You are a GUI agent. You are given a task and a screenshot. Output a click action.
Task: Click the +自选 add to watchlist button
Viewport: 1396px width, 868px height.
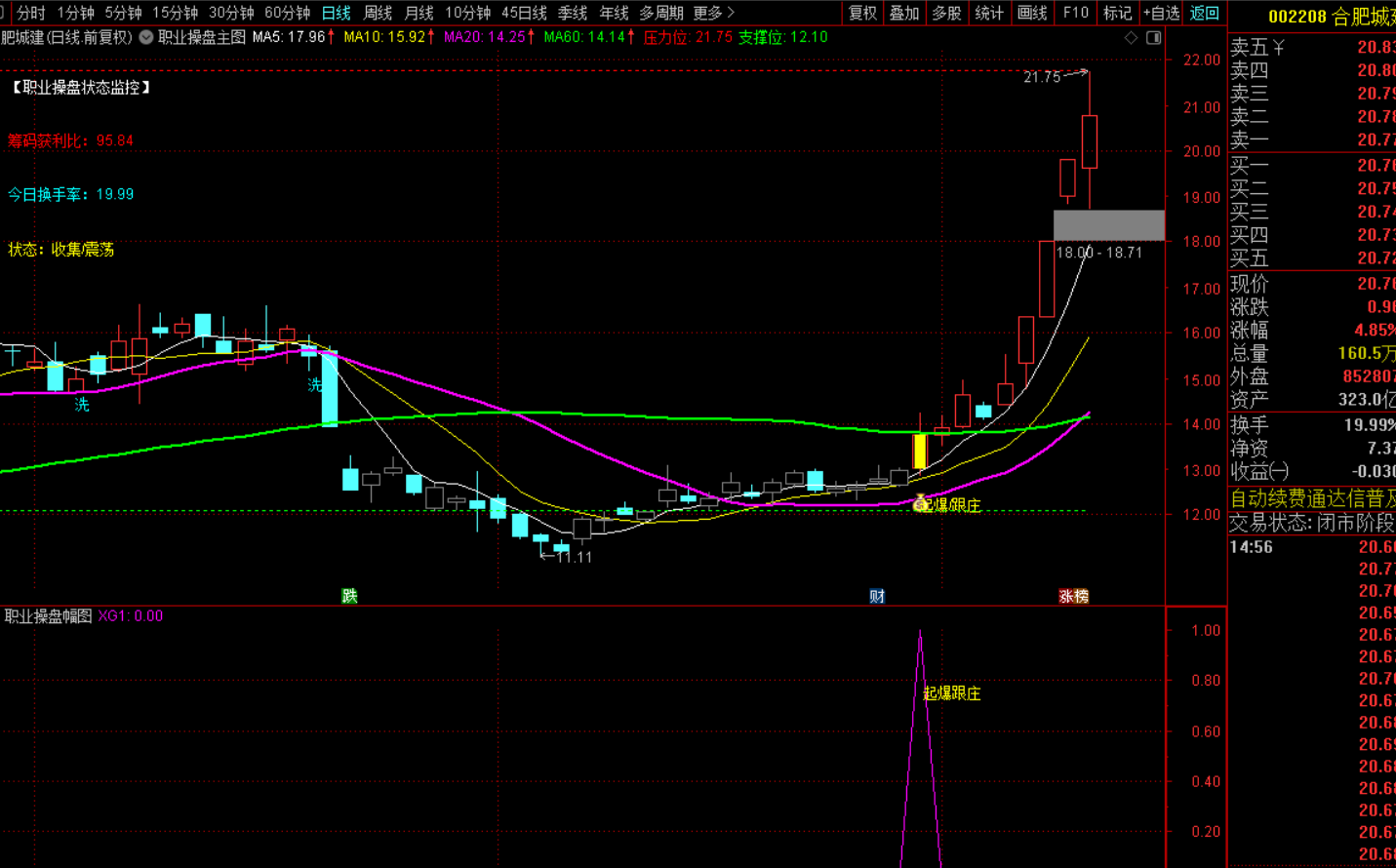[x=1161, y=13]
